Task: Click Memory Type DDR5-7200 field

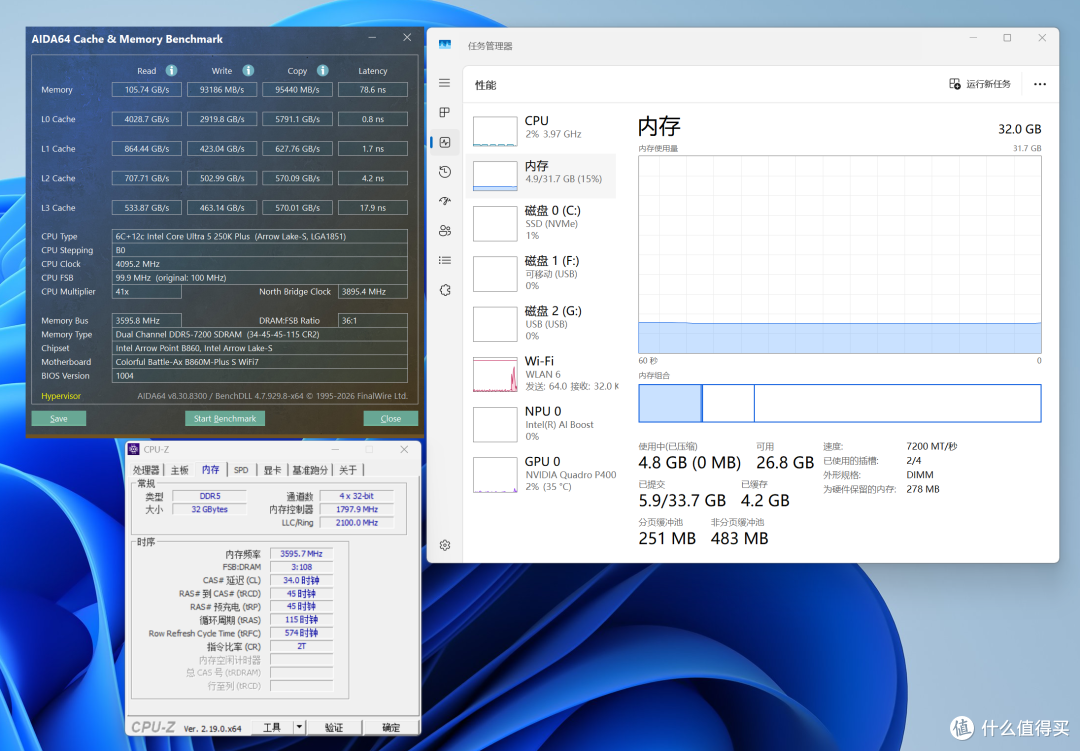Action: click(x=260, y=334)
